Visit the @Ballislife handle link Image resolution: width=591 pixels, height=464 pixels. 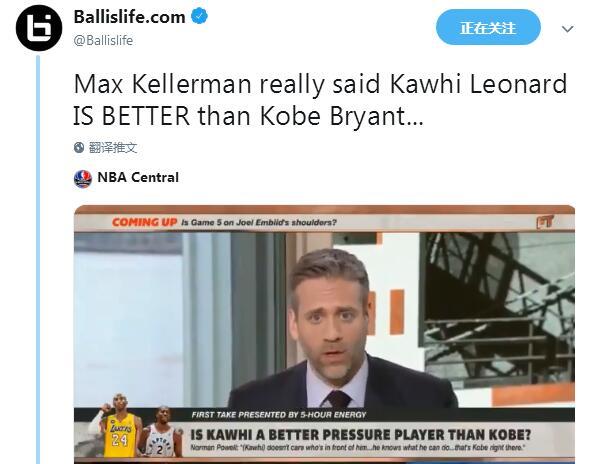(x=103, y=40)
